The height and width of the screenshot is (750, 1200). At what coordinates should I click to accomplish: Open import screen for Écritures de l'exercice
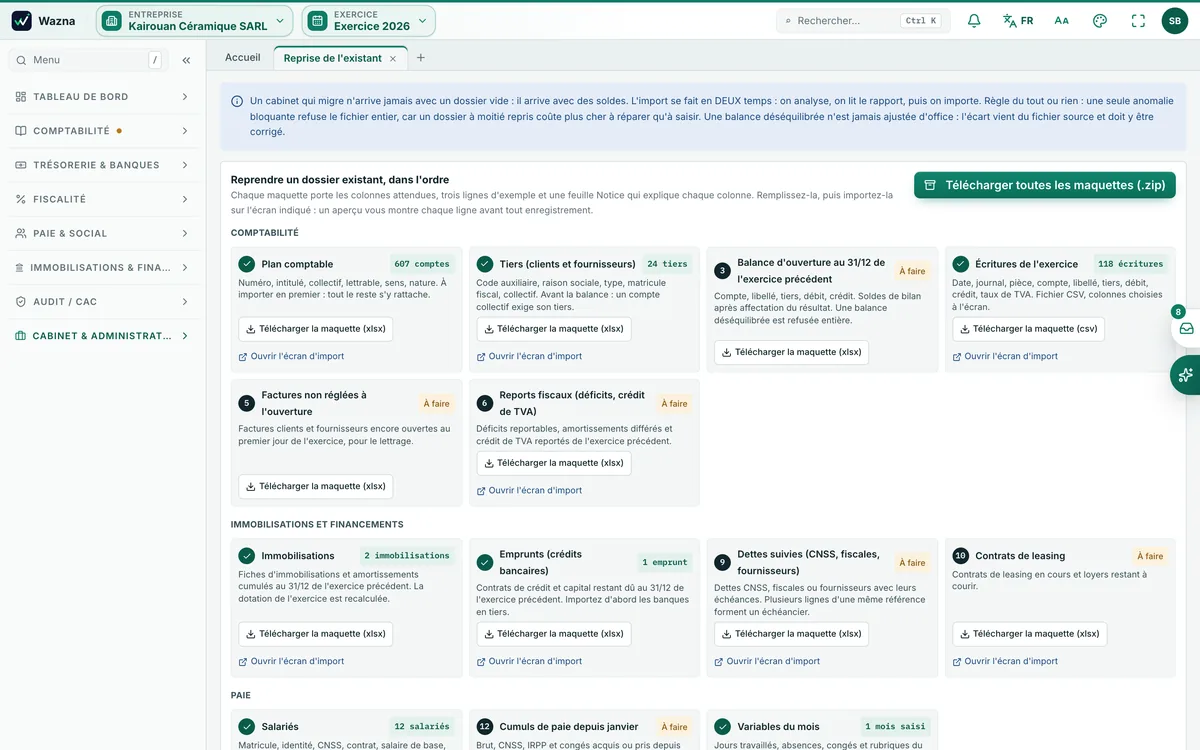[x=1005, y=356]
